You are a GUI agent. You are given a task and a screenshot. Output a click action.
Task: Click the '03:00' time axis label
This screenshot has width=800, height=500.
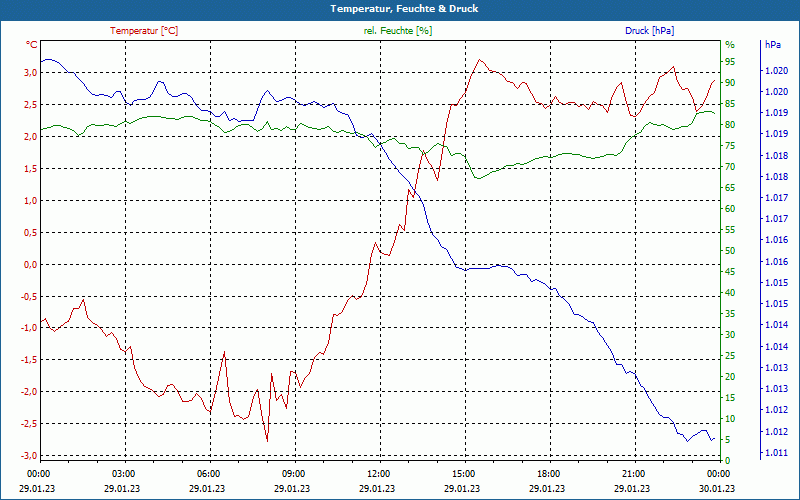click(x=122, y=473)
